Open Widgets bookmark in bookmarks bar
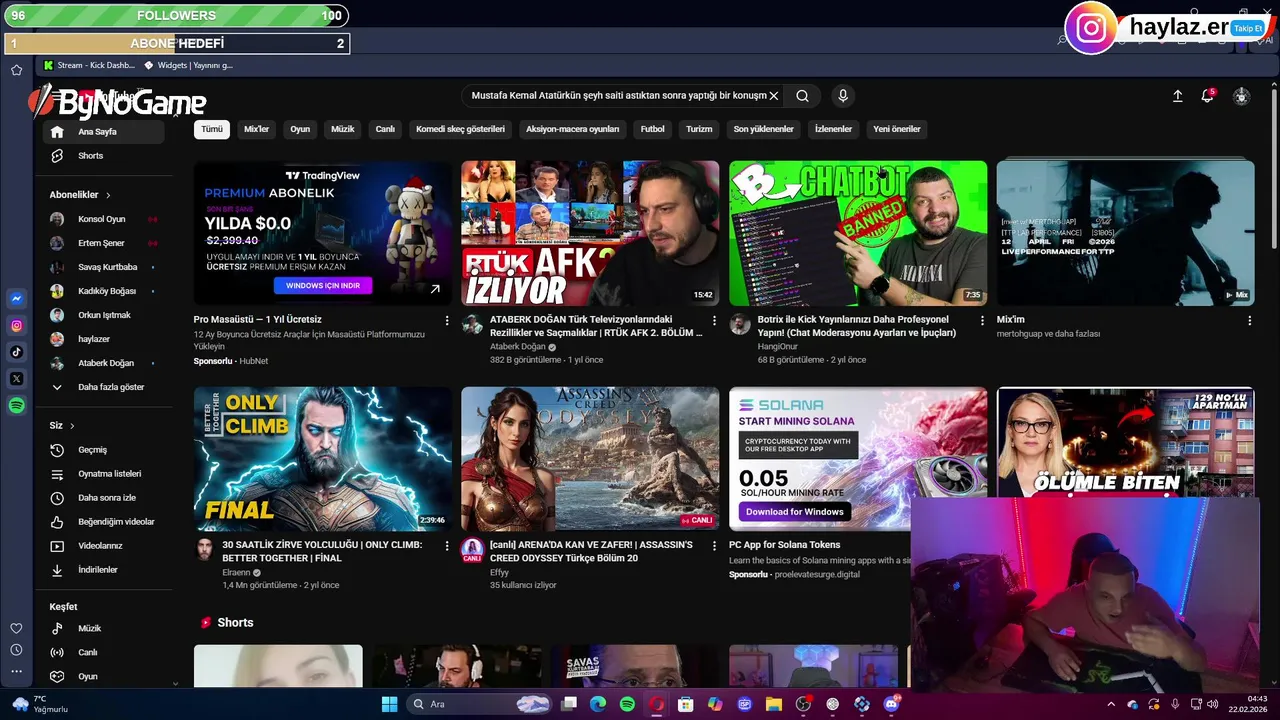 pyautogui.click(x=189, y=65)
